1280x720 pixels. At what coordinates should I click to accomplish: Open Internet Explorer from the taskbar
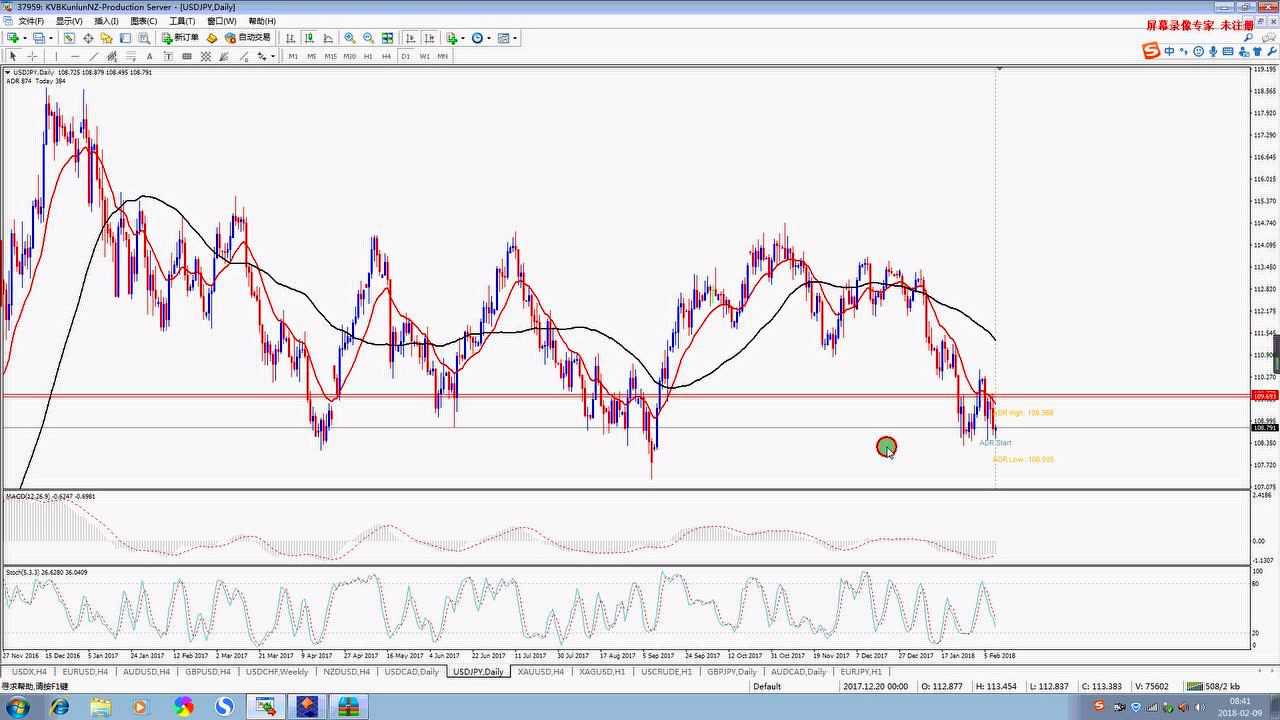click(x=60, y=707)
